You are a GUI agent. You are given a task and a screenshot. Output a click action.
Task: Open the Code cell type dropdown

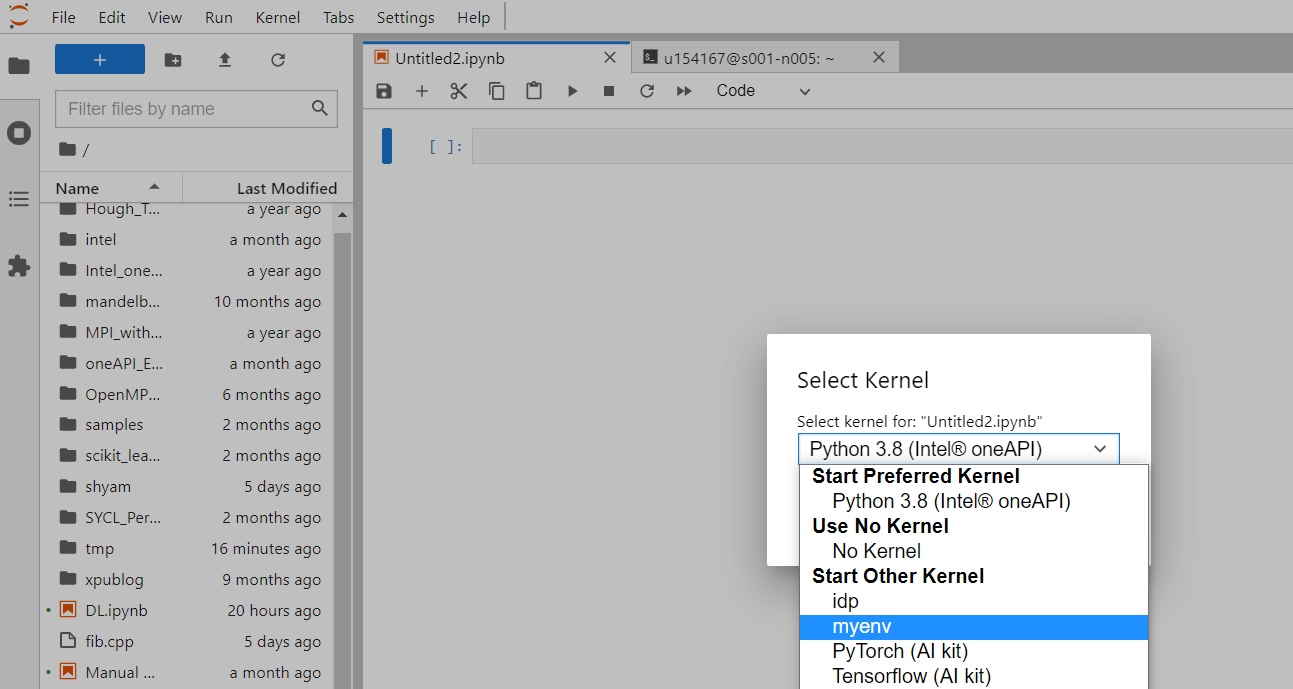tap(764, 91)
